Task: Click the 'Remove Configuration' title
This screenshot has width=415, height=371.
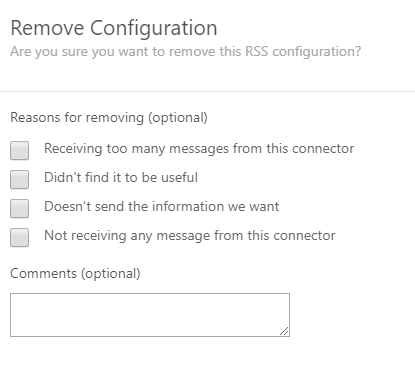Action: (114, 28)
